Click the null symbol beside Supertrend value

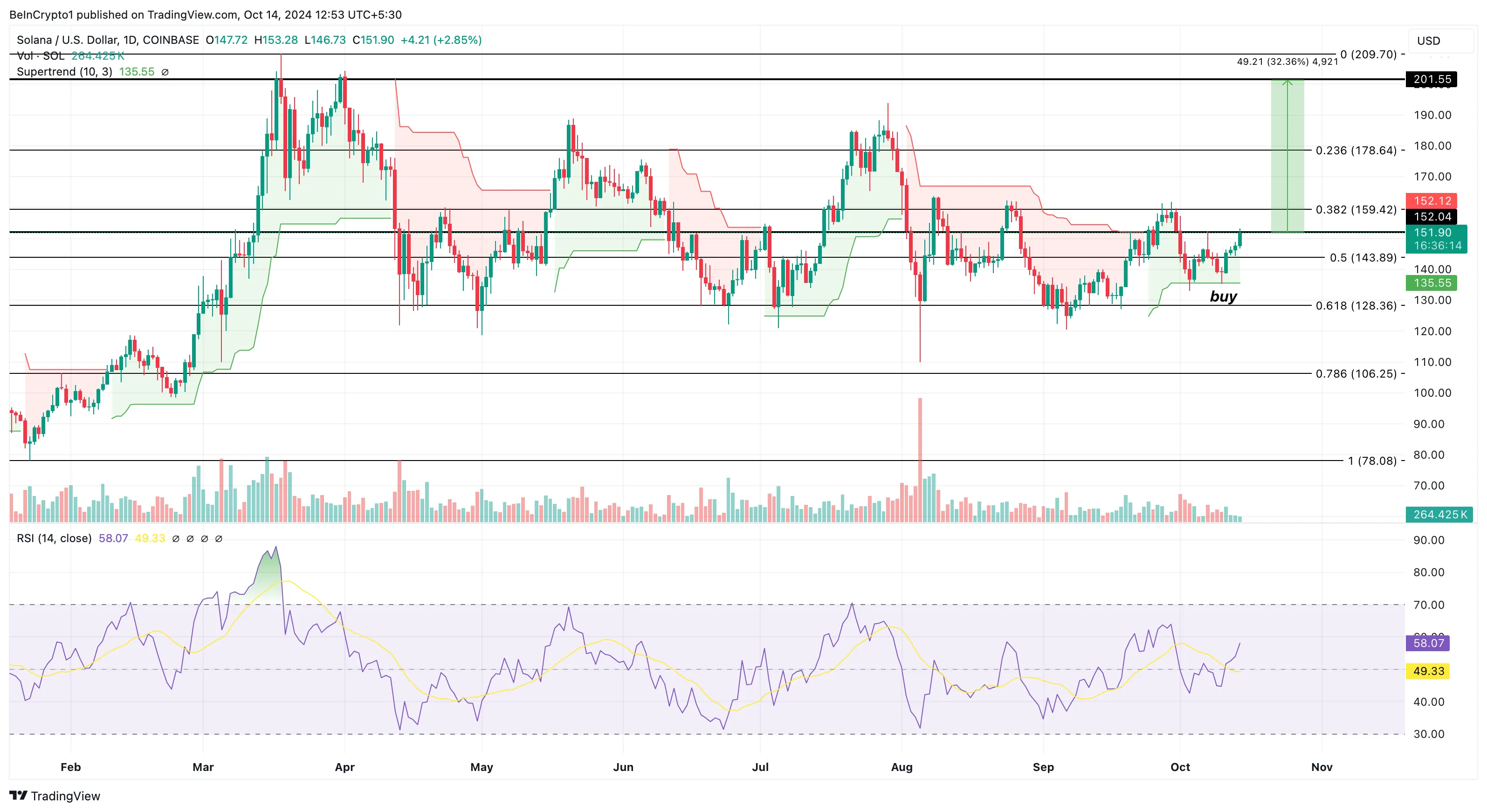pyautogui.click(x=165, y=72)
